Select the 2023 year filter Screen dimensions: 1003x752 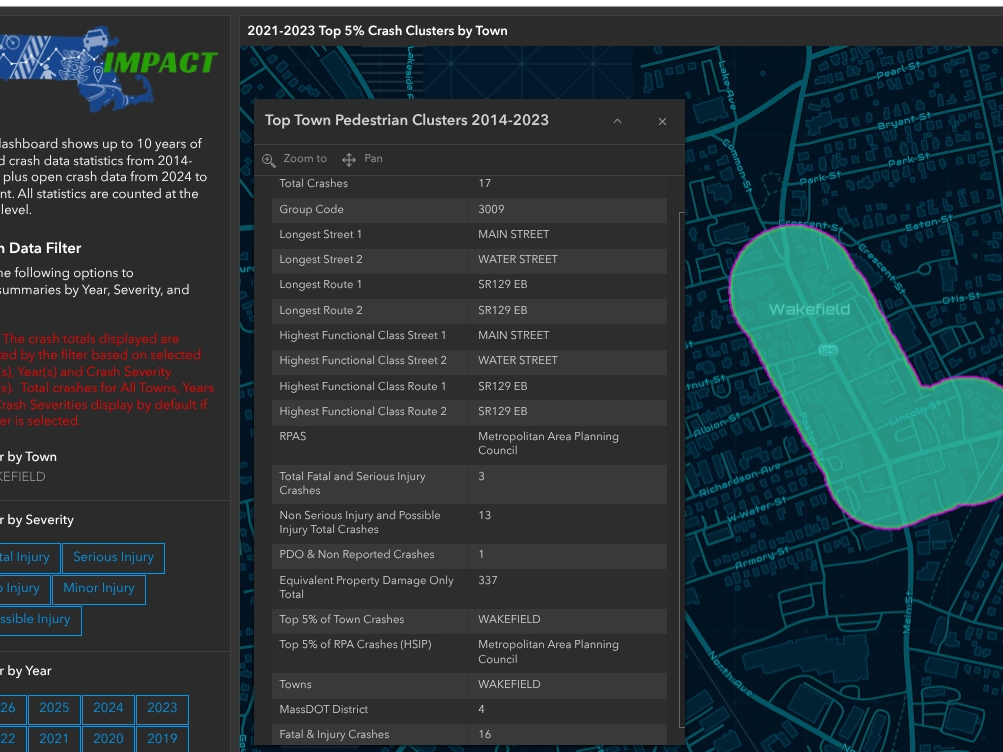[162, 709]
